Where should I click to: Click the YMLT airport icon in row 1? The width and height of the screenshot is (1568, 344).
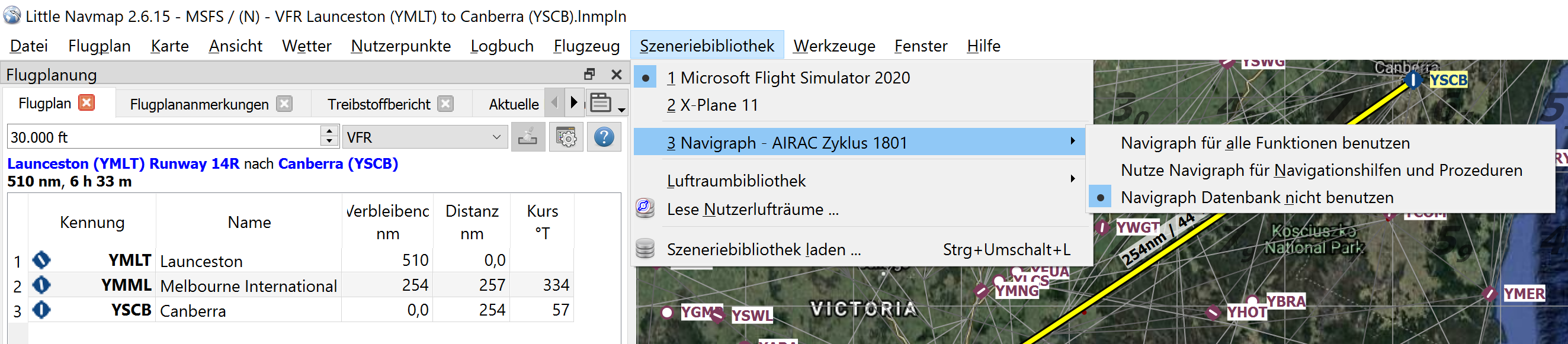[41, 260]
